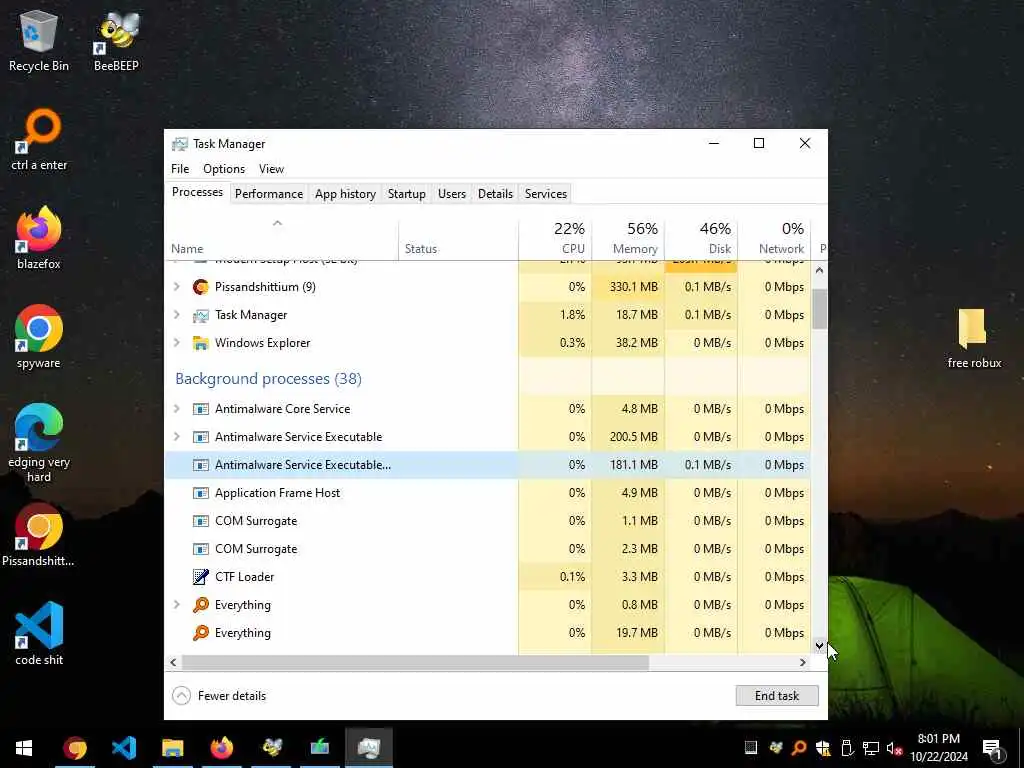Open the Windows Start menu
The image size is (1024, 768).
[x=24, y=748]
